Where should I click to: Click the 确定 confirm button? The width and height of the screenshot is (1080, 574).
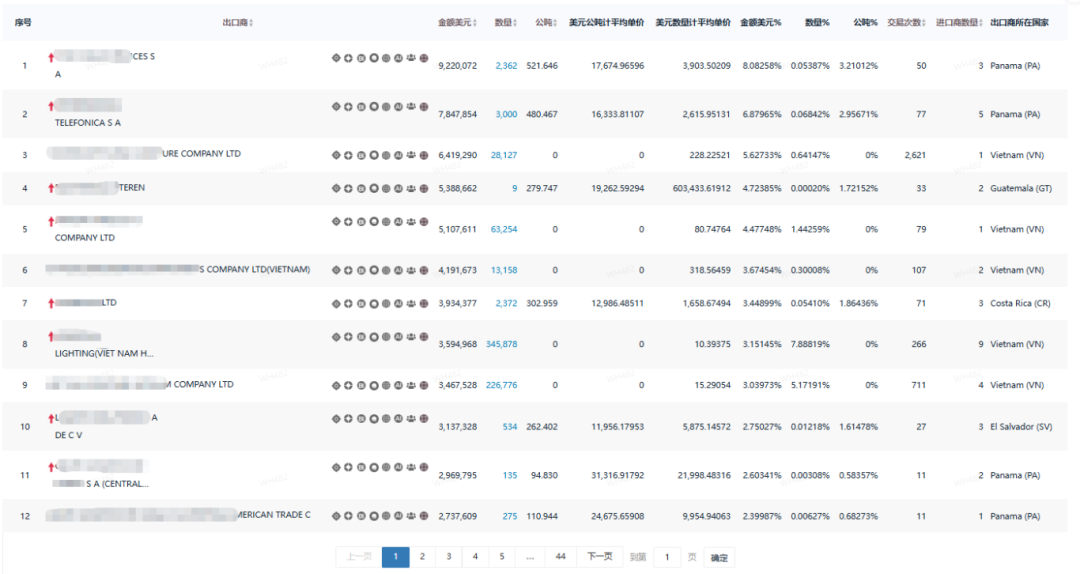719,558
